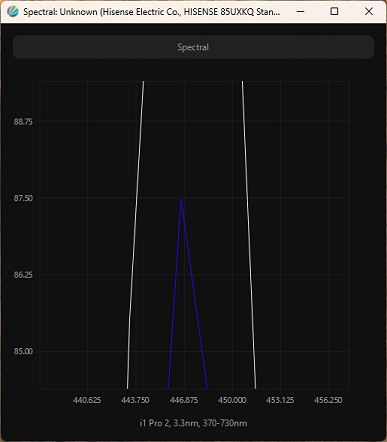Click the i1 Pro 2, 3.3nm, 370-730nm caption
Viewport: 387px width, 442px height.
193,423
